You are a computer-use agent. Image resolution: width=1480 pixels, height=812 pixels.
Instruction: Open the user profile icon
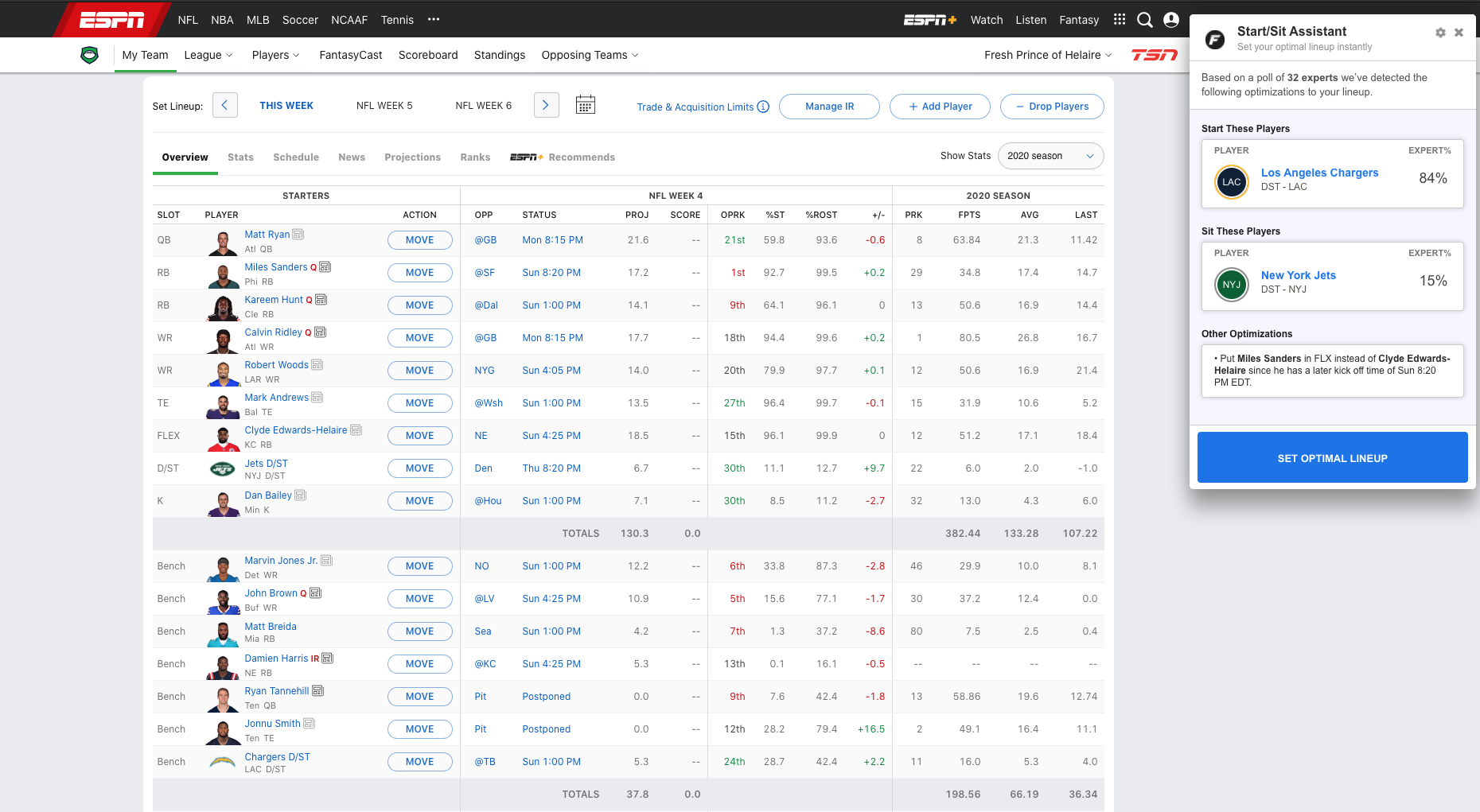click(1171, 20)
